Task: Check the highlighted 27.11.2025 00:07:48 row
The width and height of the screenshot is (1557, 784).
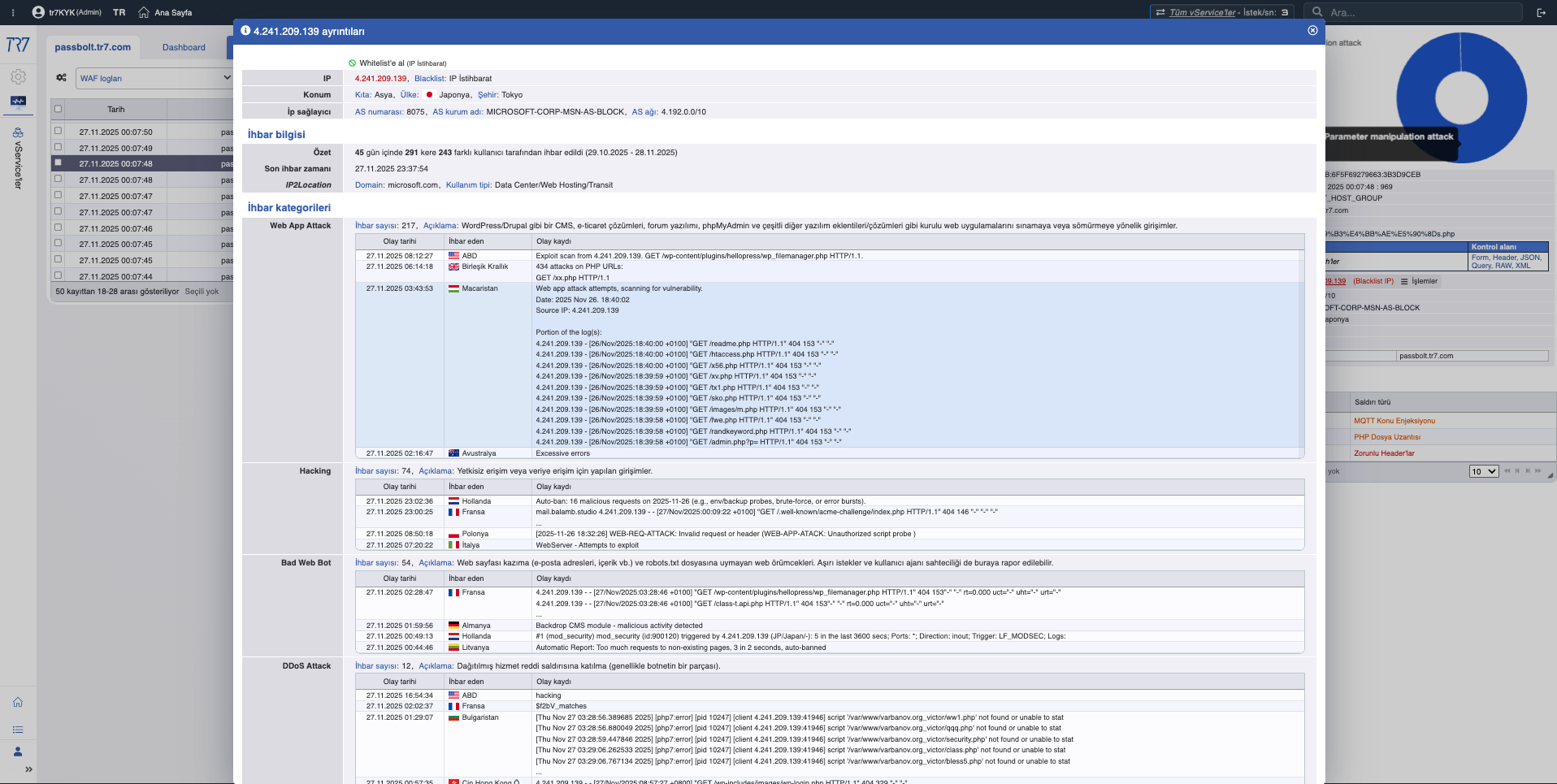Action: 58,162
